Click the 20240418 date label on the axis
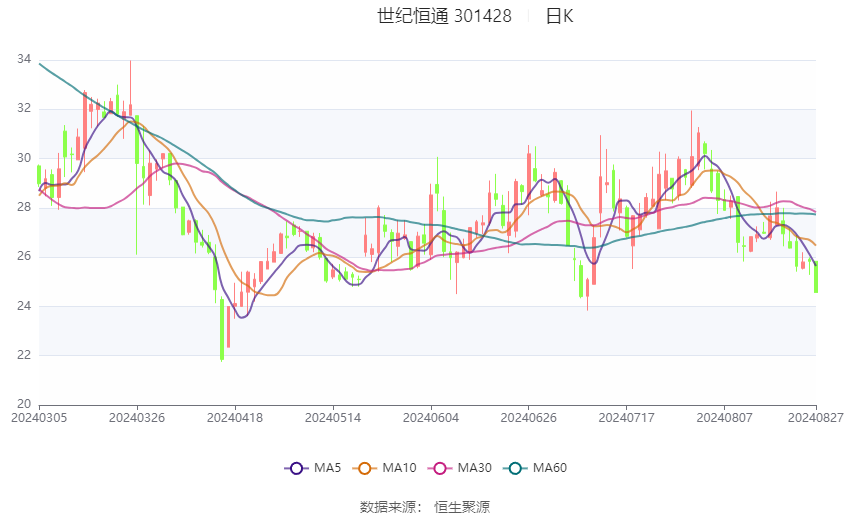 pos(235,418)
